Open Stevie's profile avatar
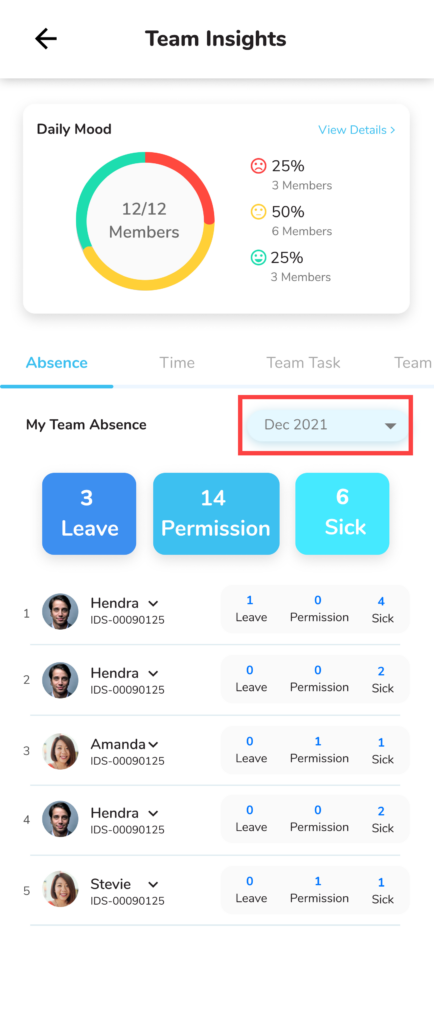The image size is (434, 1024). 60,891
